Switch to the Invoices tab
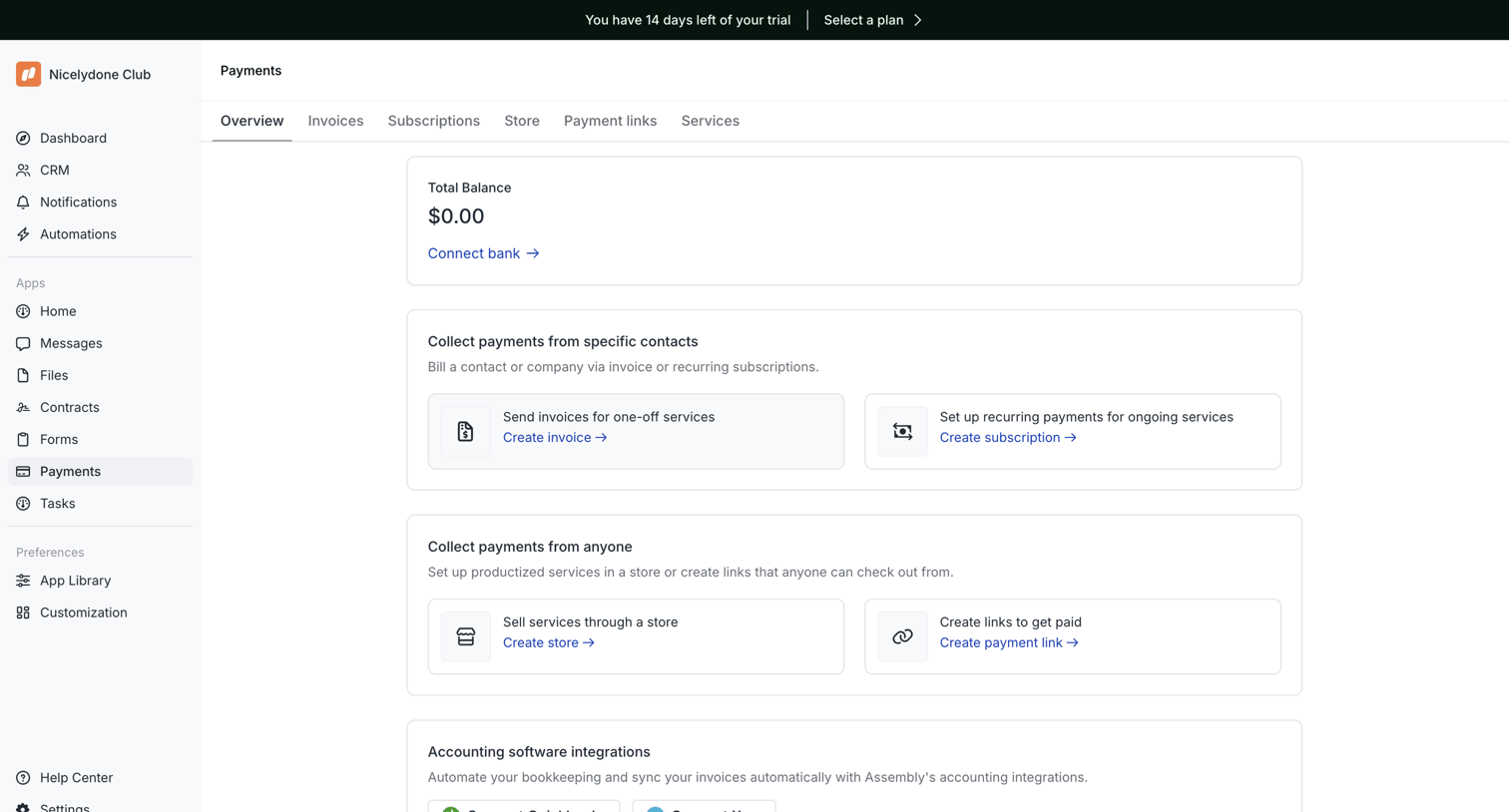Image resolution: width=1509 pixels, height=812 pixels. [335, 121]
